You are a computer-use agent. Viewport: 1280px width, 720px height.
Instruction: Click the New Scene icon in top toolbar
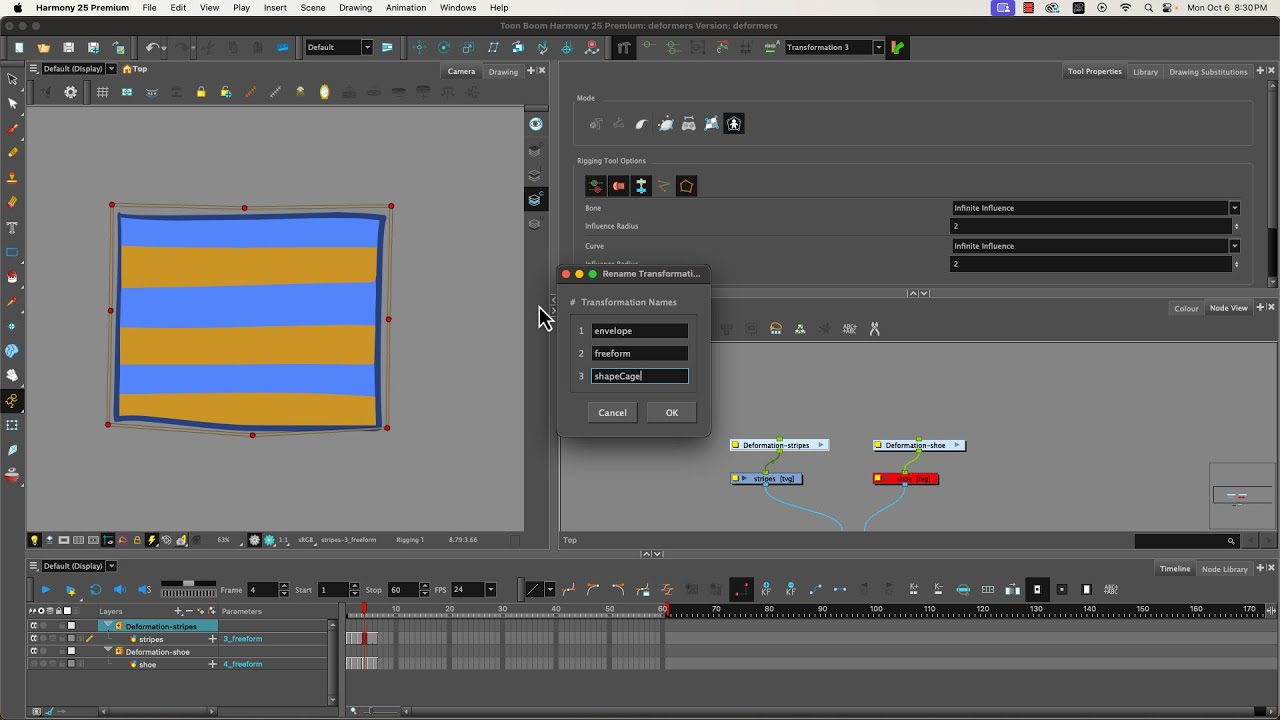click(19, 47)
